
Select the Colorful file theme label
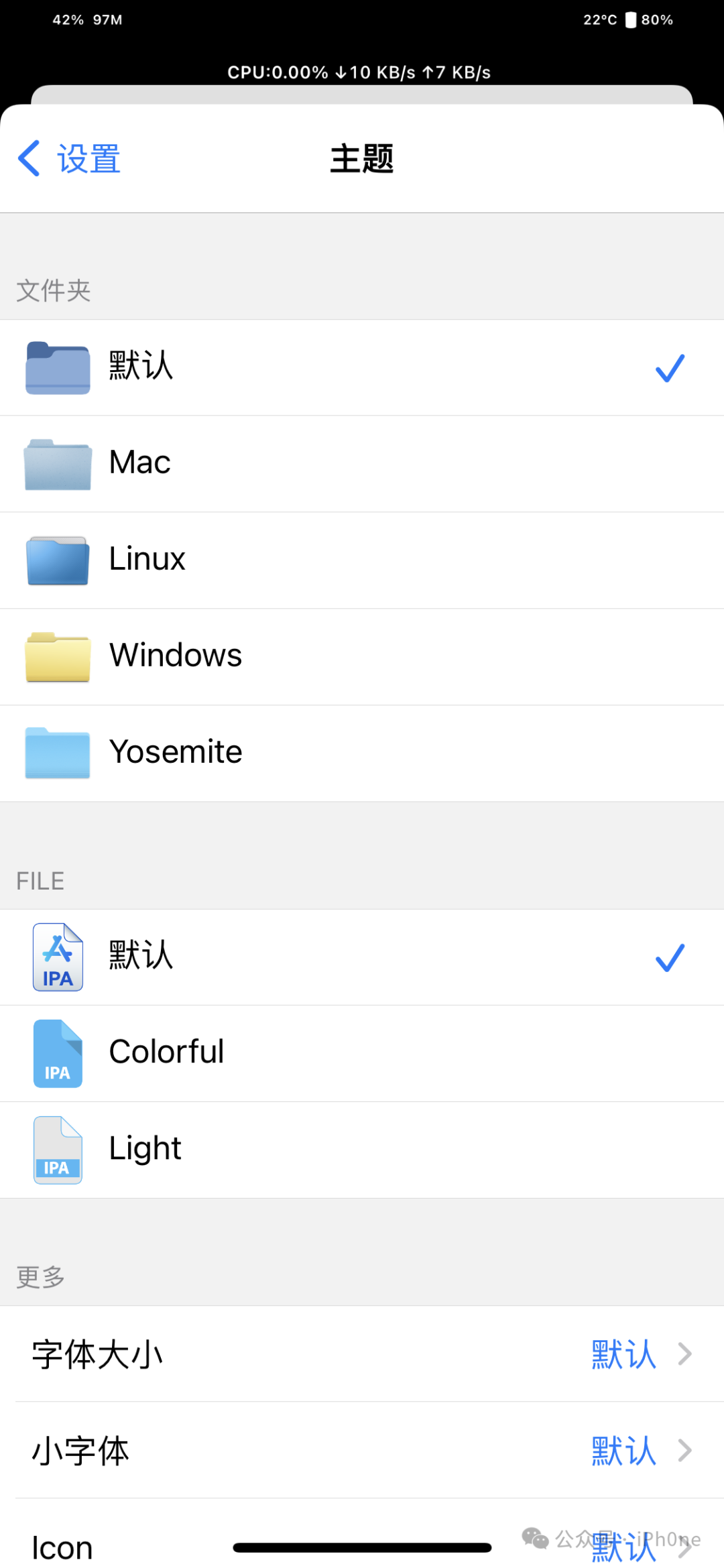click(166, 1051)
